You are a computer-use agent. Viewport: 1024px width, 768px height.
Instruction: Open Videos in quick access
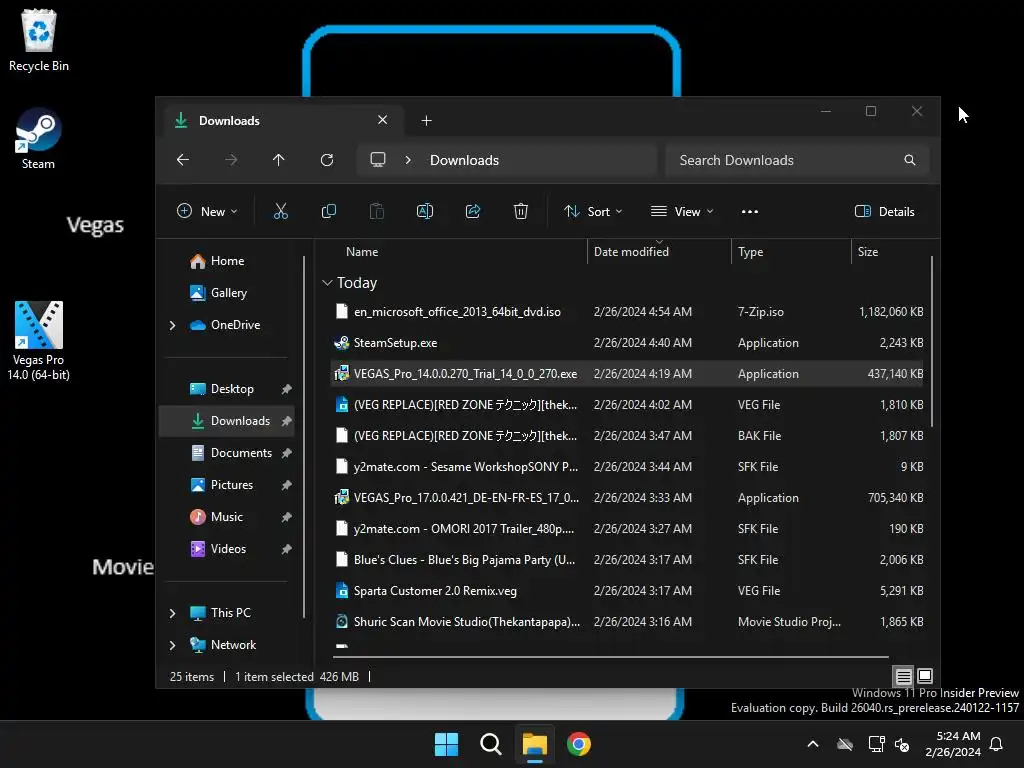227,549
